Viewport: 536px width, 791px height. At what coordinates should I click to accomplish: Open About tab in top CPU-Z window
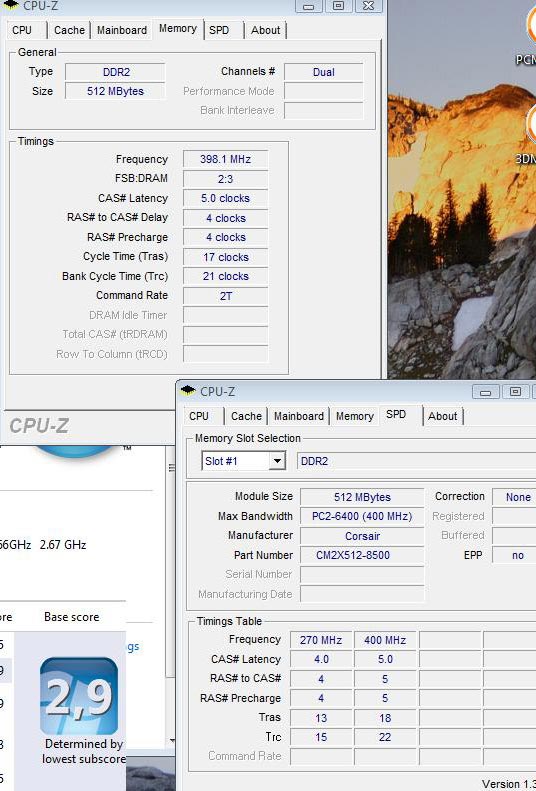point(266,30)
